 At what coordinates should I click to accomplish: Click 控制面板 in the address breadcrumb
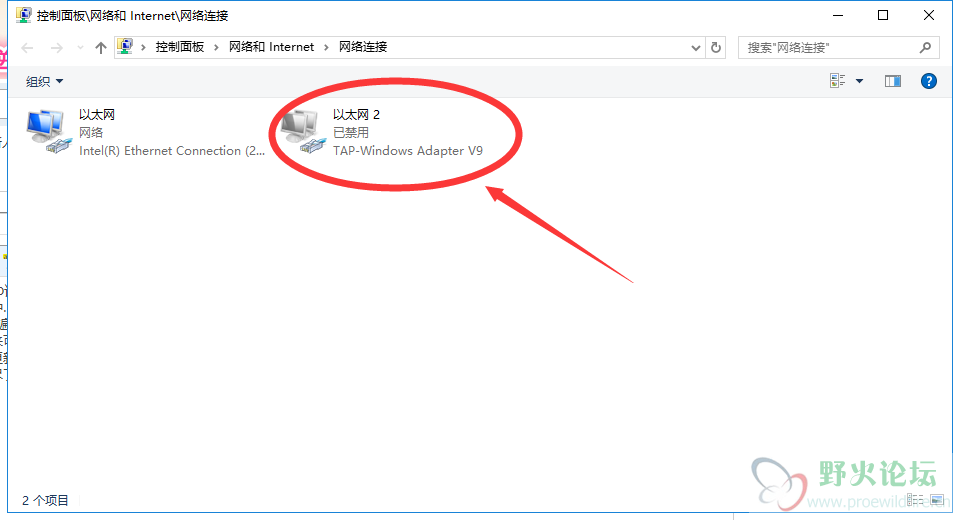coord(179,47)
